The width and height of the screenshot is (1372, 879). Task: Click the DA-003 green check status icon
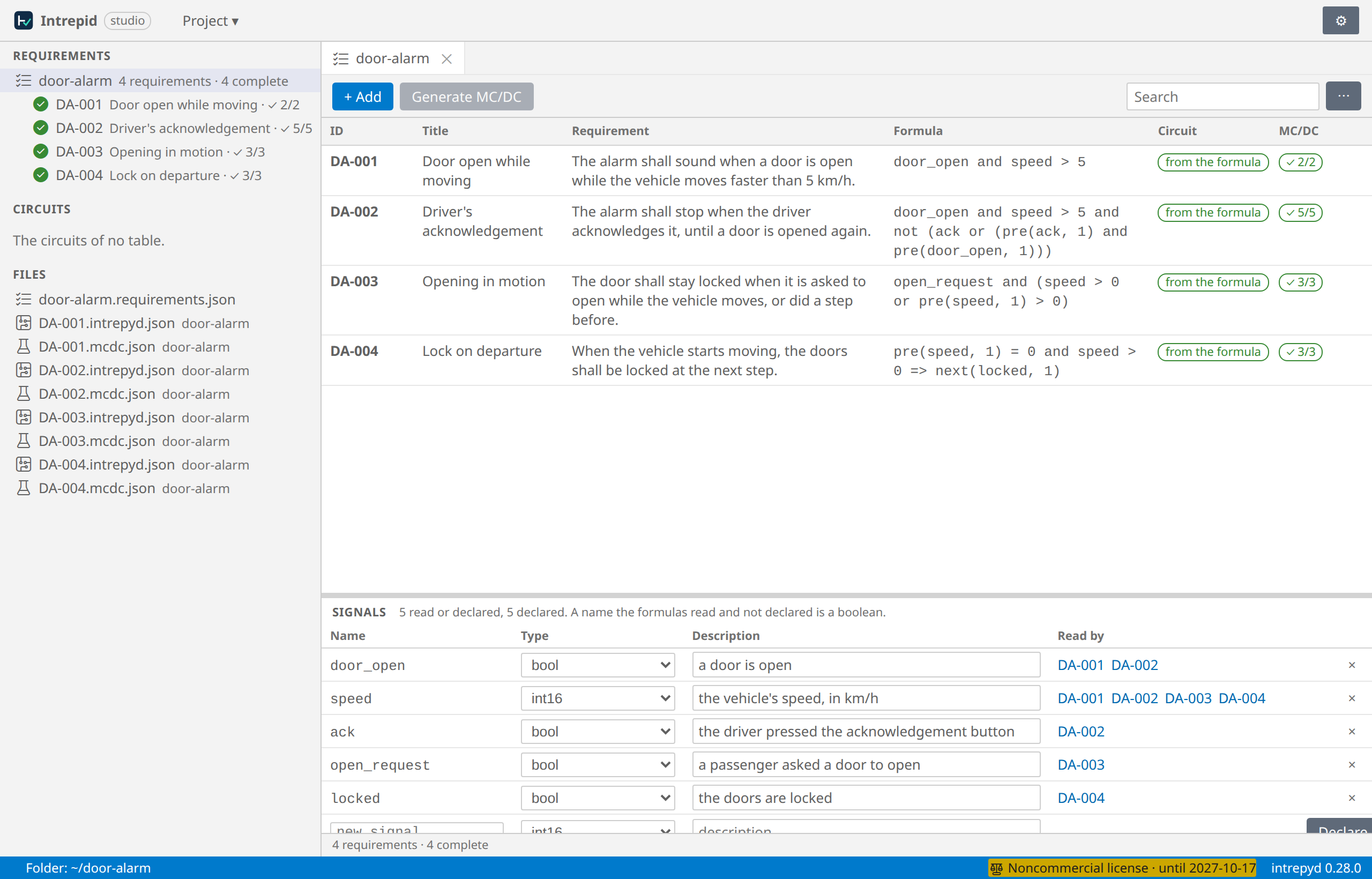point(41,151)
